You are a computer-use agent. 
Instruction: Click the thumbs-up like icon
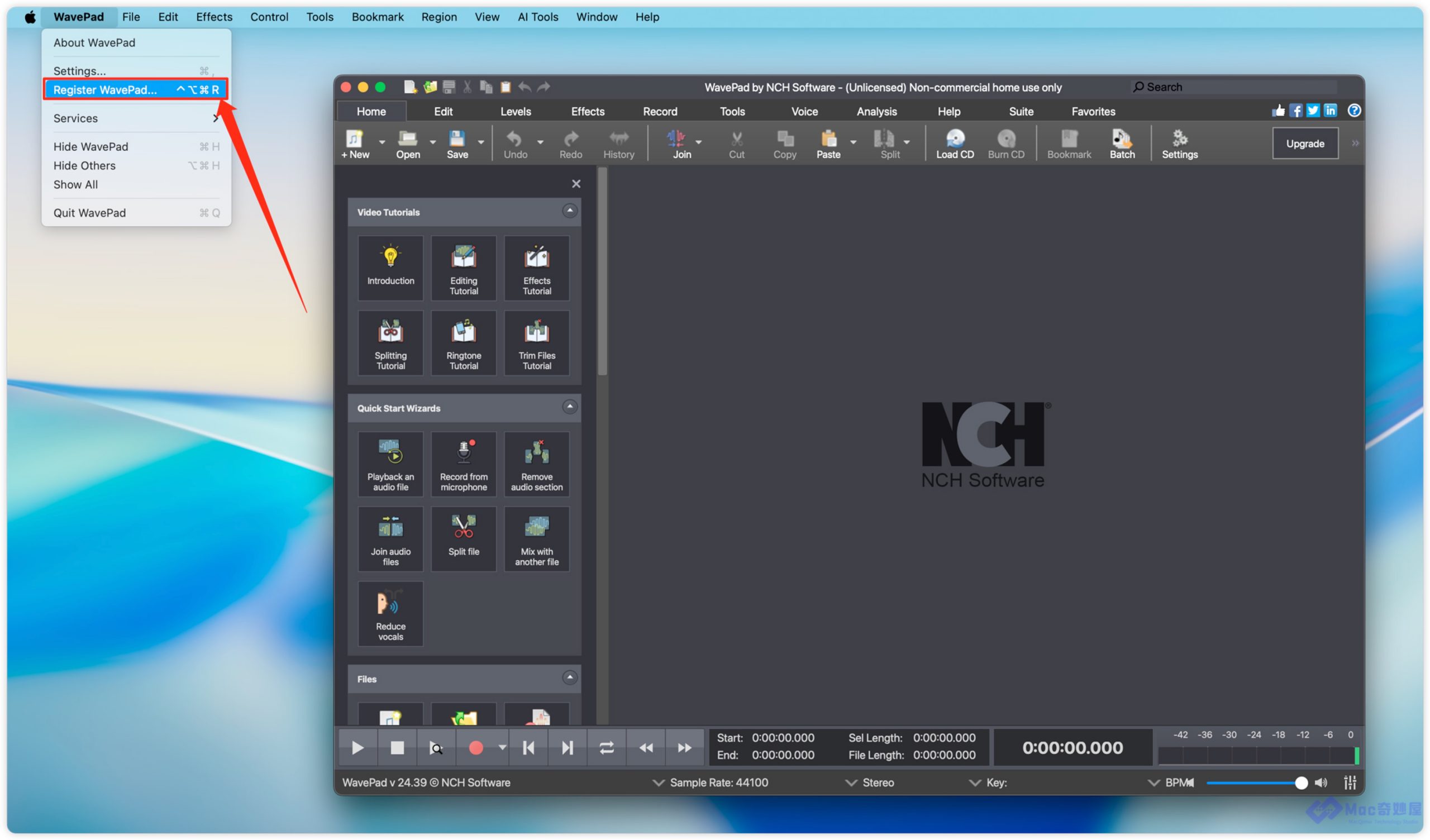[1278, 111]
